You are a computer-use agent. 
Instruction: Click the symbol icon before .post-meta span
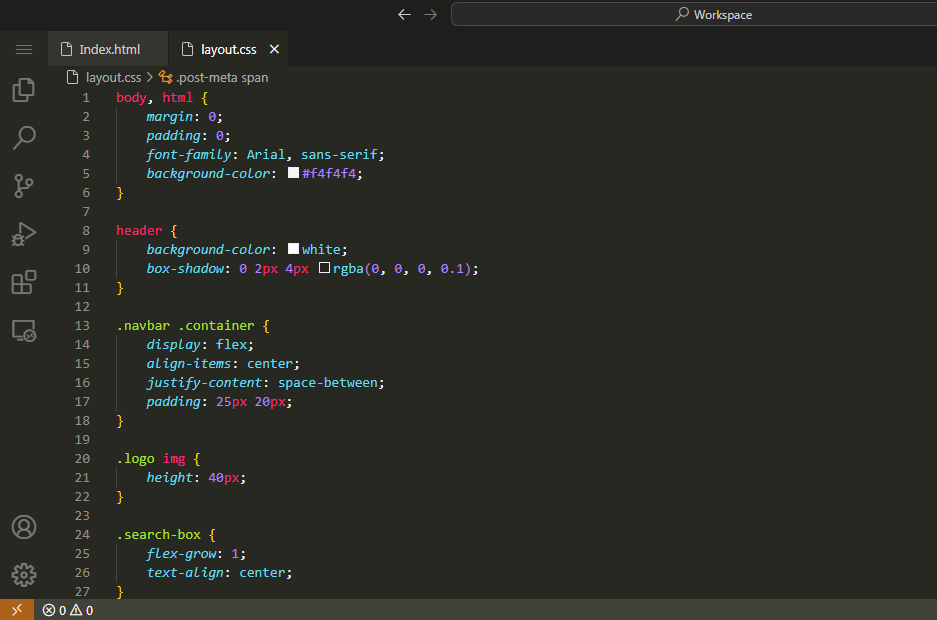pyautogui.click(x=166, y=77)
